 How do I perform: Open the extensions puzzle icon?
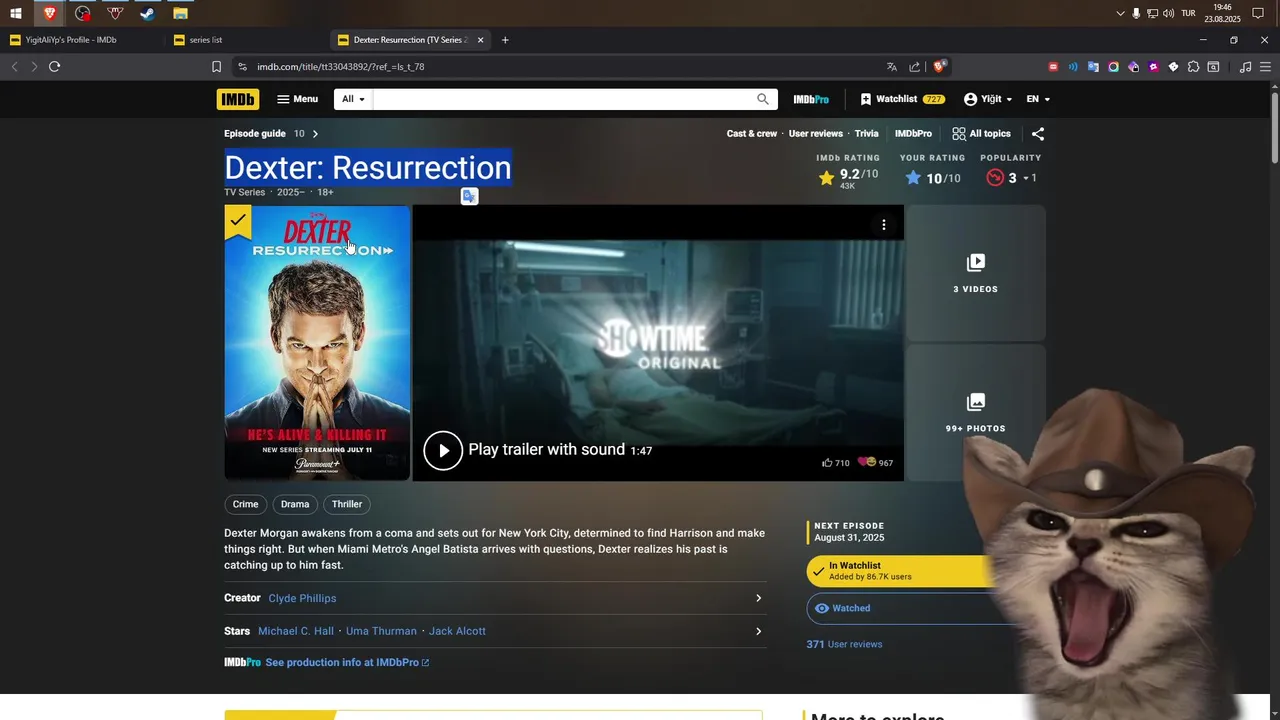click(x=1193, y=67)
